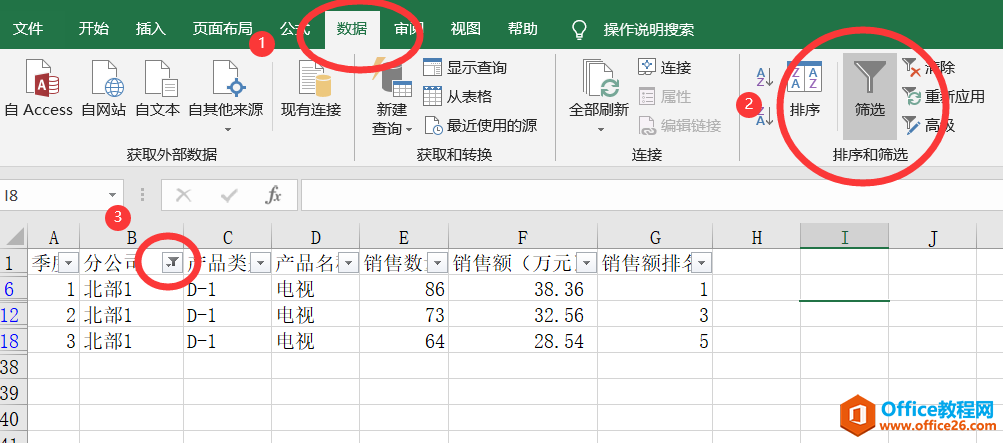Expand the 销售额（万元）column filter dropdown
The width and height of the screenshot is (1003, 443).
tap(585, 263)
